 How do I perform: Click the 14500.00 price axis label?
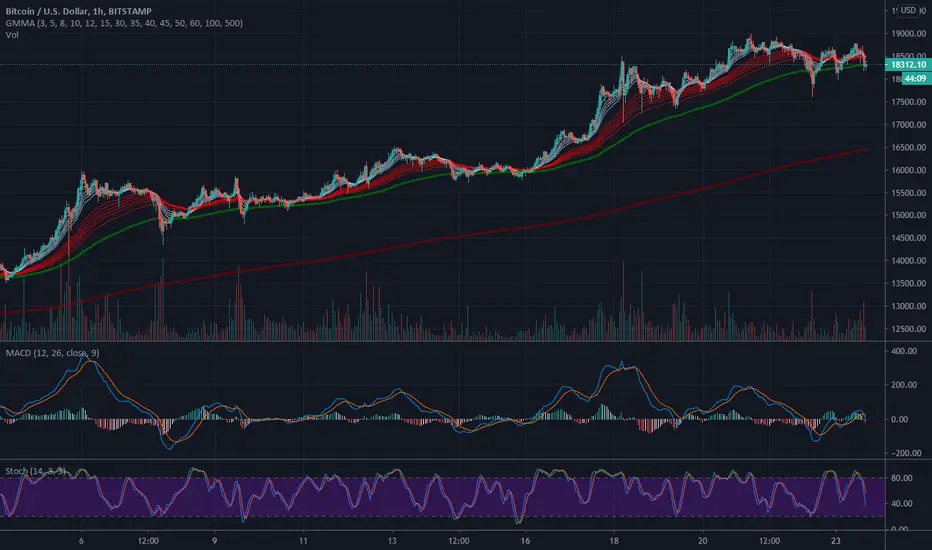[908, 238]
